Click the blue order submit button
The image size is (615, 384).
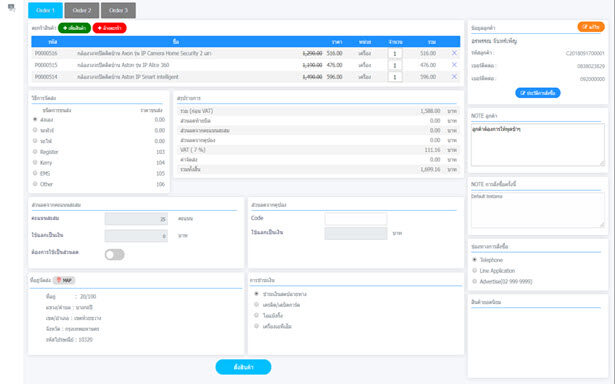[x=243, y=367]
